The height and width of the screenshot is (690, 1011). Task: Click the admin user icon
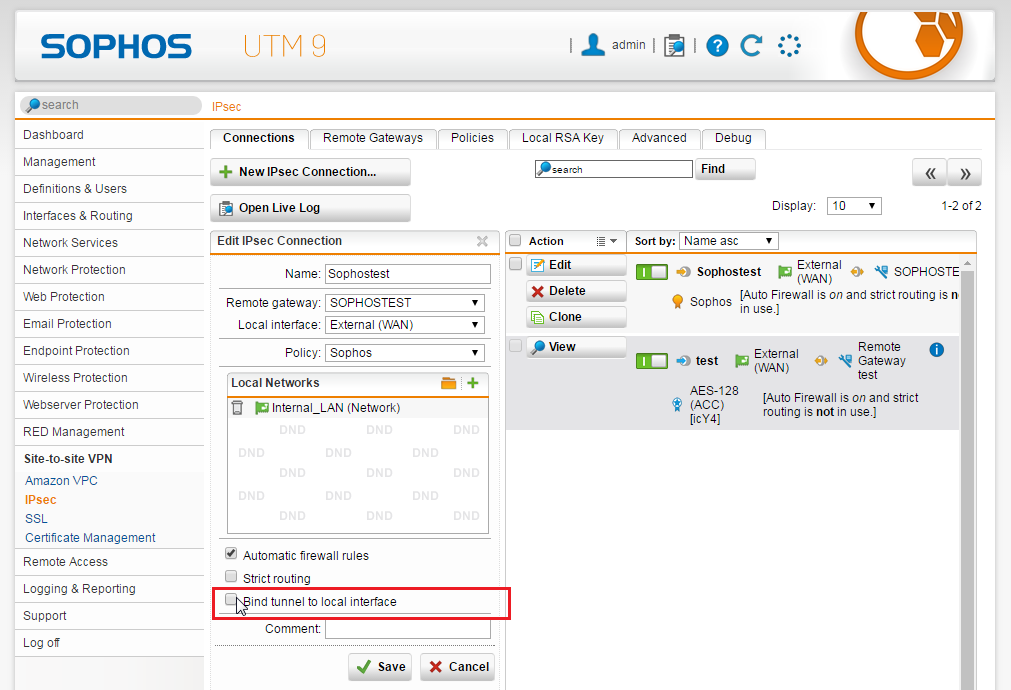pyautogui.click(x=593, y=45)
